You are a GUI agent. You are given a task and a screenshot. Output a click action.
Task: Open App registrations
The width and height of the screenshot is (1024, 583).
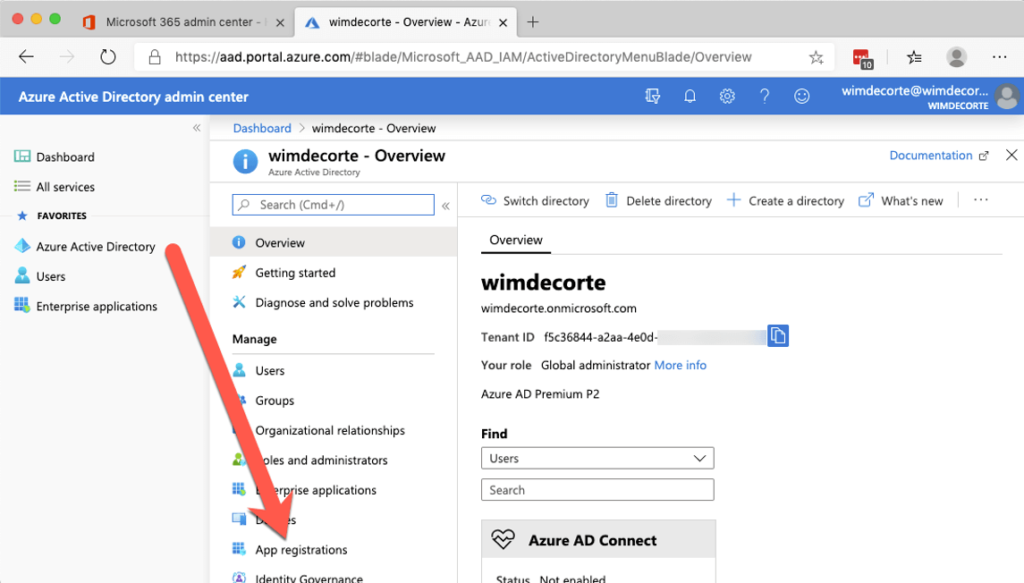pos(301,549)
